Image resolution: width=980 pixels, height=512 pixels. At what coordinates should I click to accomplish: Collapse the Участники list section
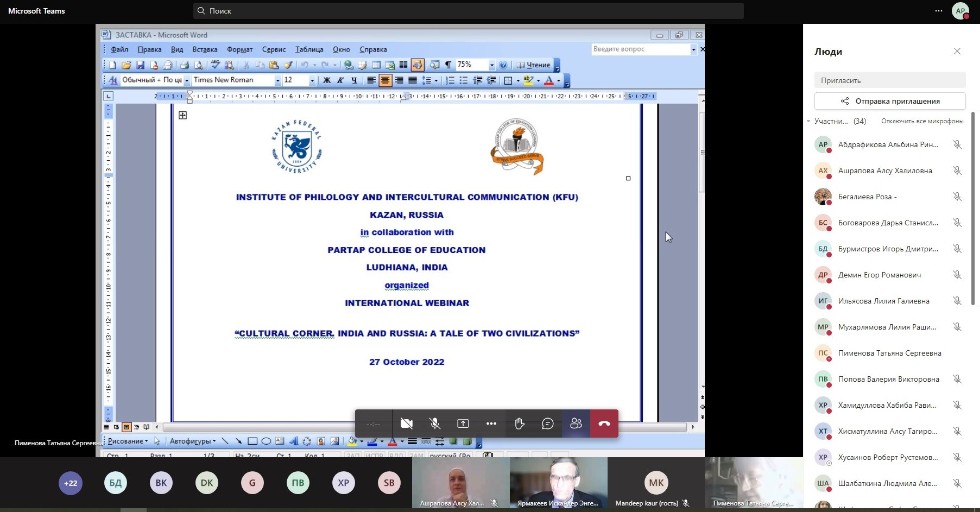pyautogui.click(x=810, y=121)
